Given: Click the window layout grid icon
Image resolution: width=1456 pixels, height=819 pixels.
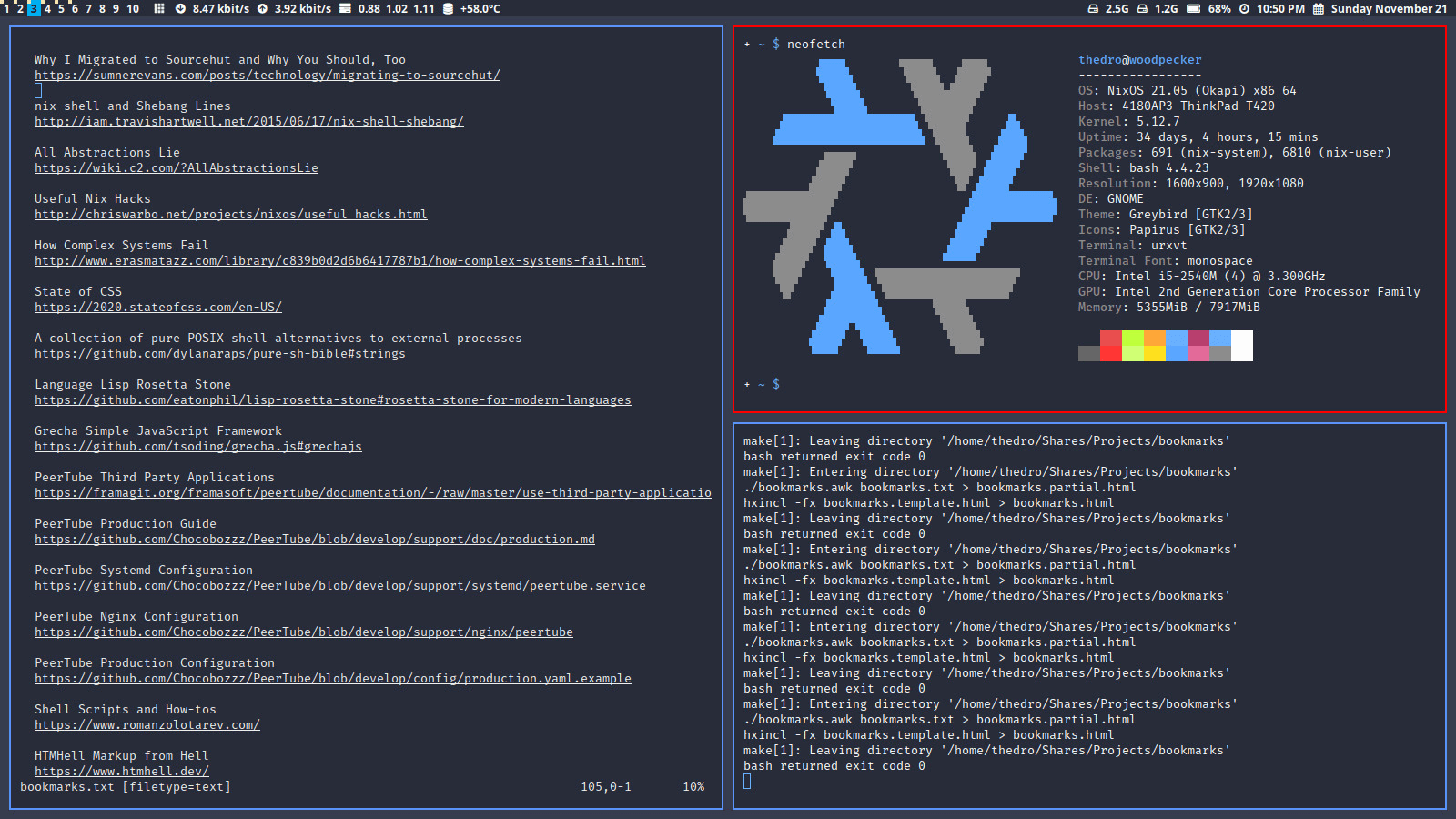Looking at the screenshot, I should point(159,8).
